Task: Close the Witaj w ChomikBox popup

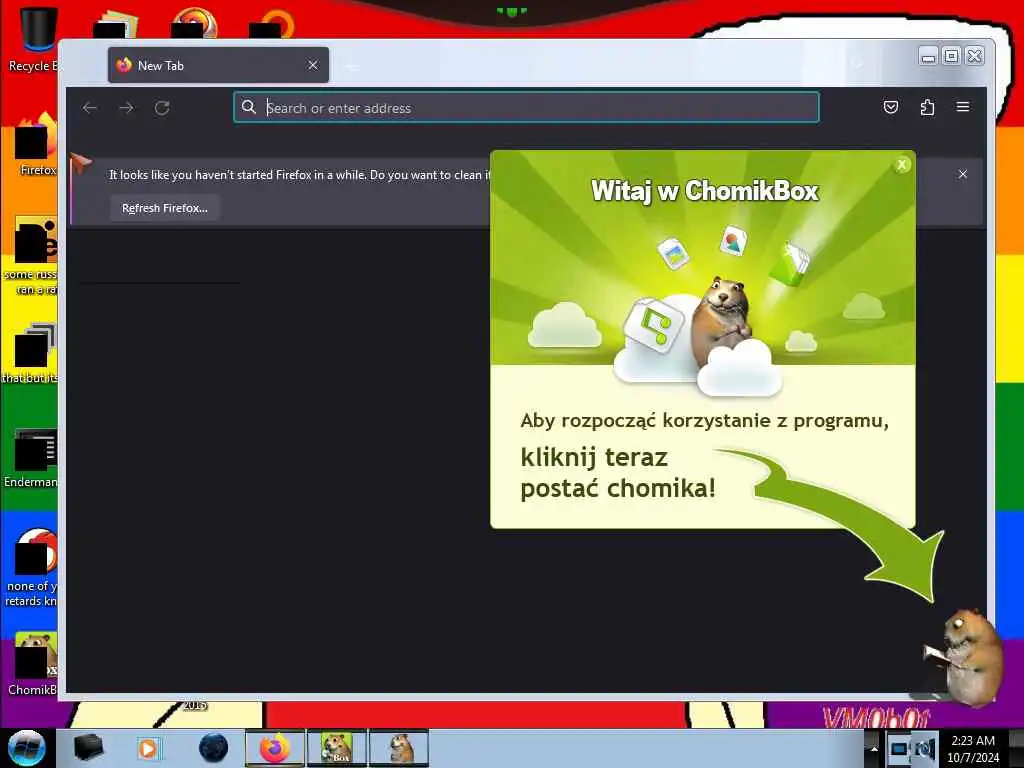Action: tap(902, 165)
